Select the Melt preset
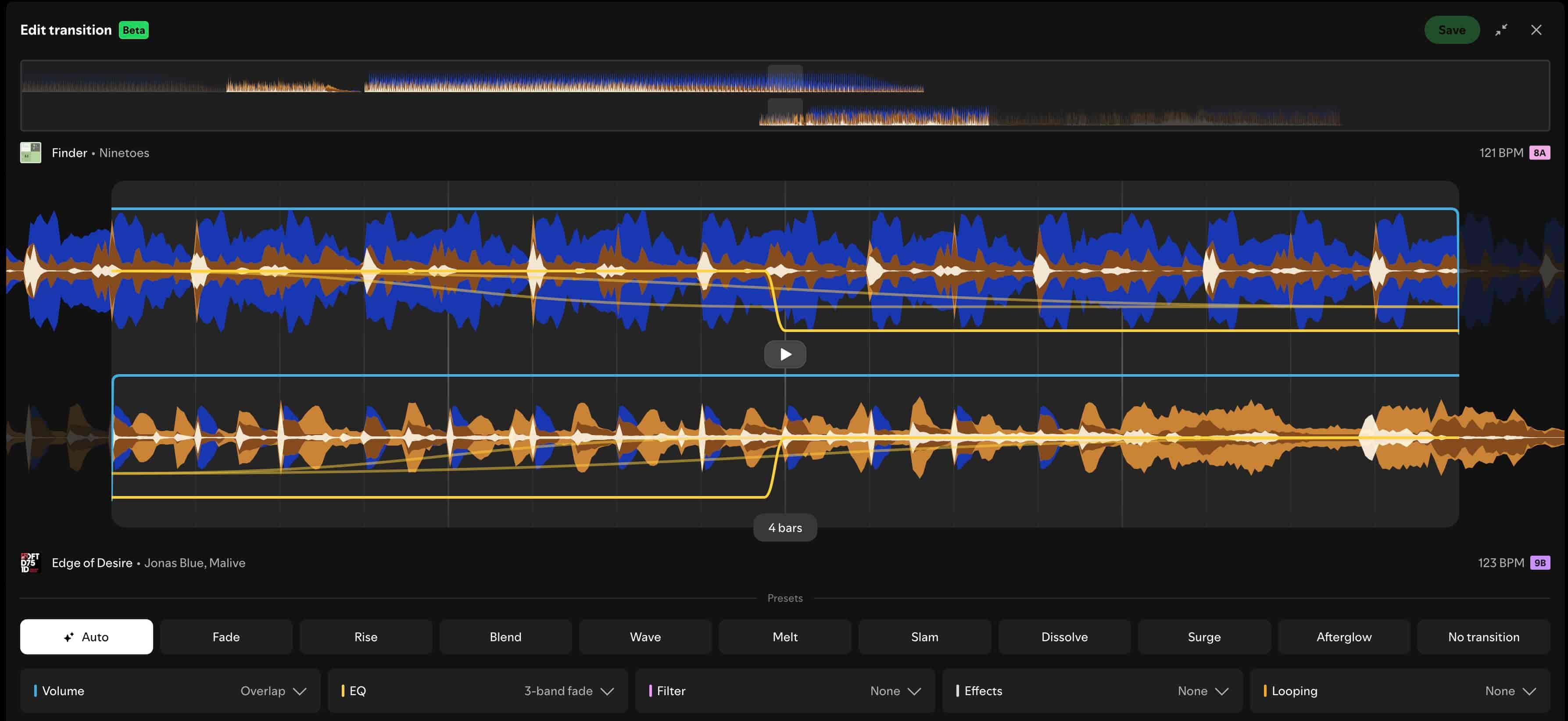The image size is (1568, 721). click(x=784, y=636)
